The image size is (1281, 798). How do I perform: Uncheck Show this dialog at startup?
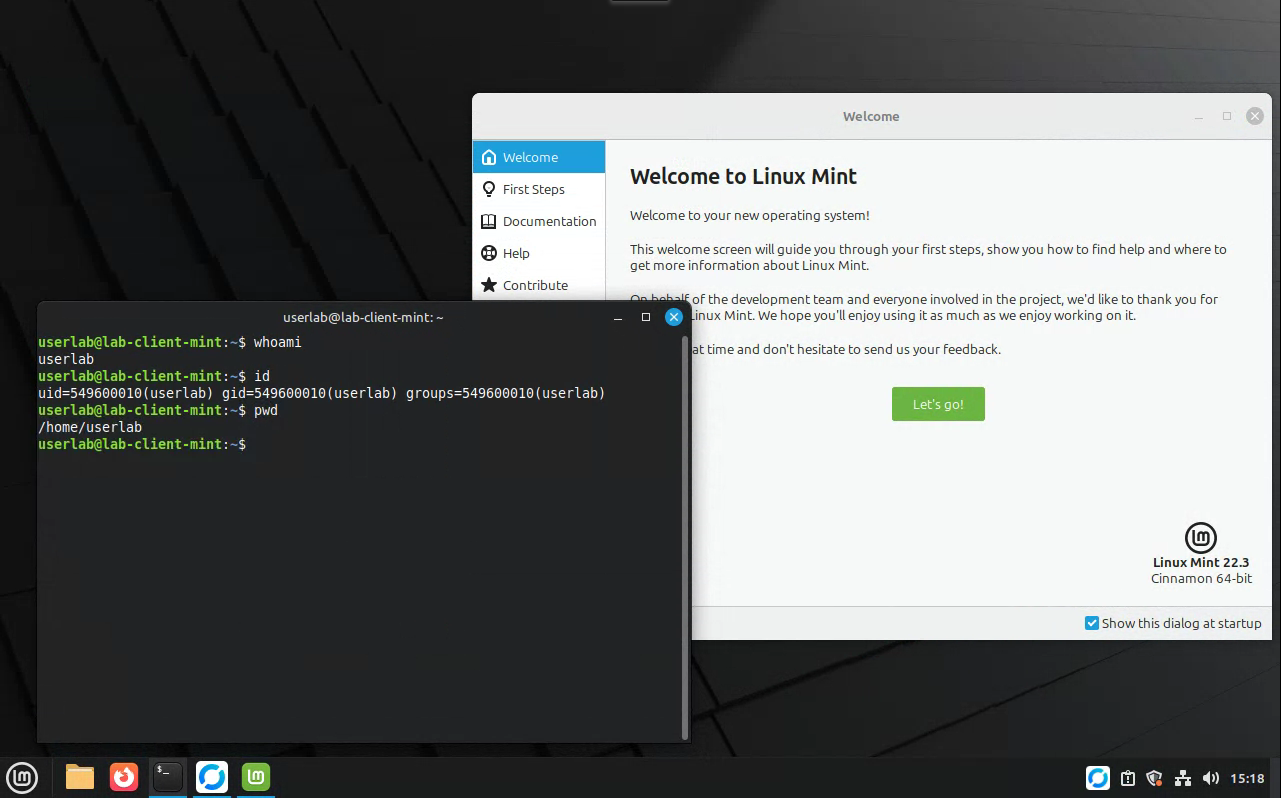coord(1092,623)
